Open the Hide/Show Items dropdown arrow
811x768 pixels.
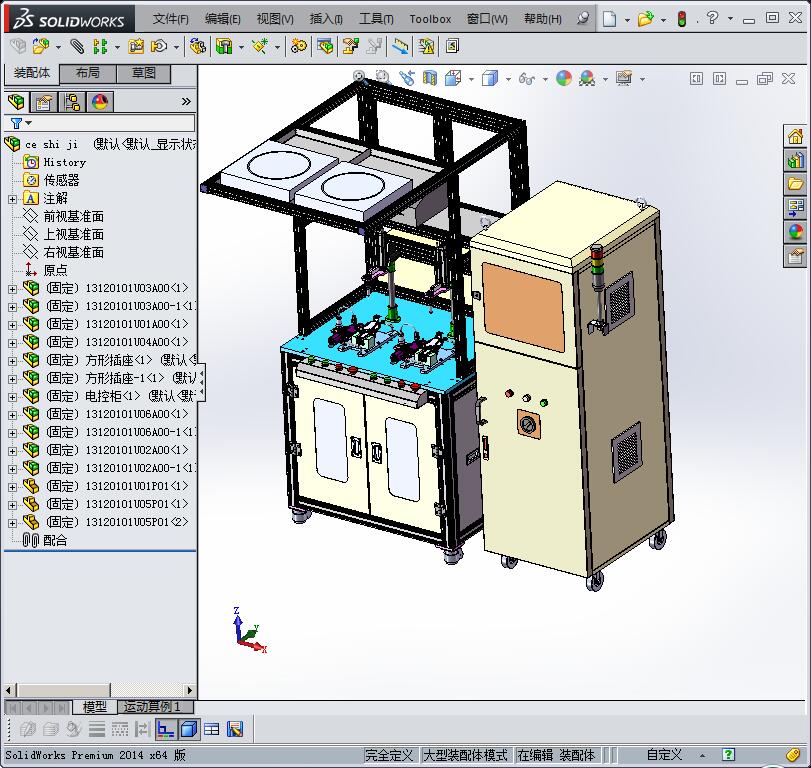[545, 80]
